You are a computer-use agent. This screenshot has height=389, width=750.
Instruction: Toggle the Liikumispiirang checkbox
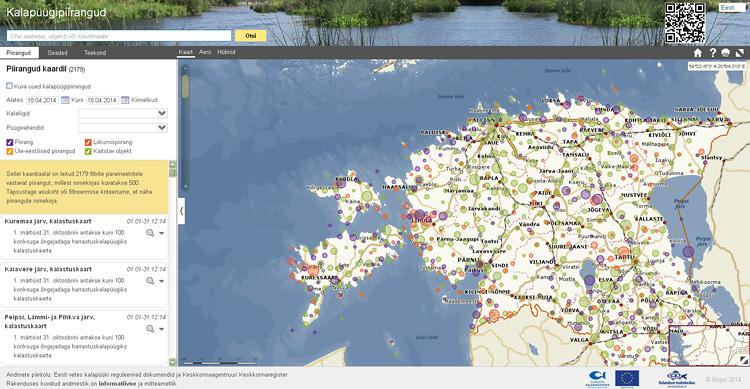pyautogui.click(x=88, y=142)
